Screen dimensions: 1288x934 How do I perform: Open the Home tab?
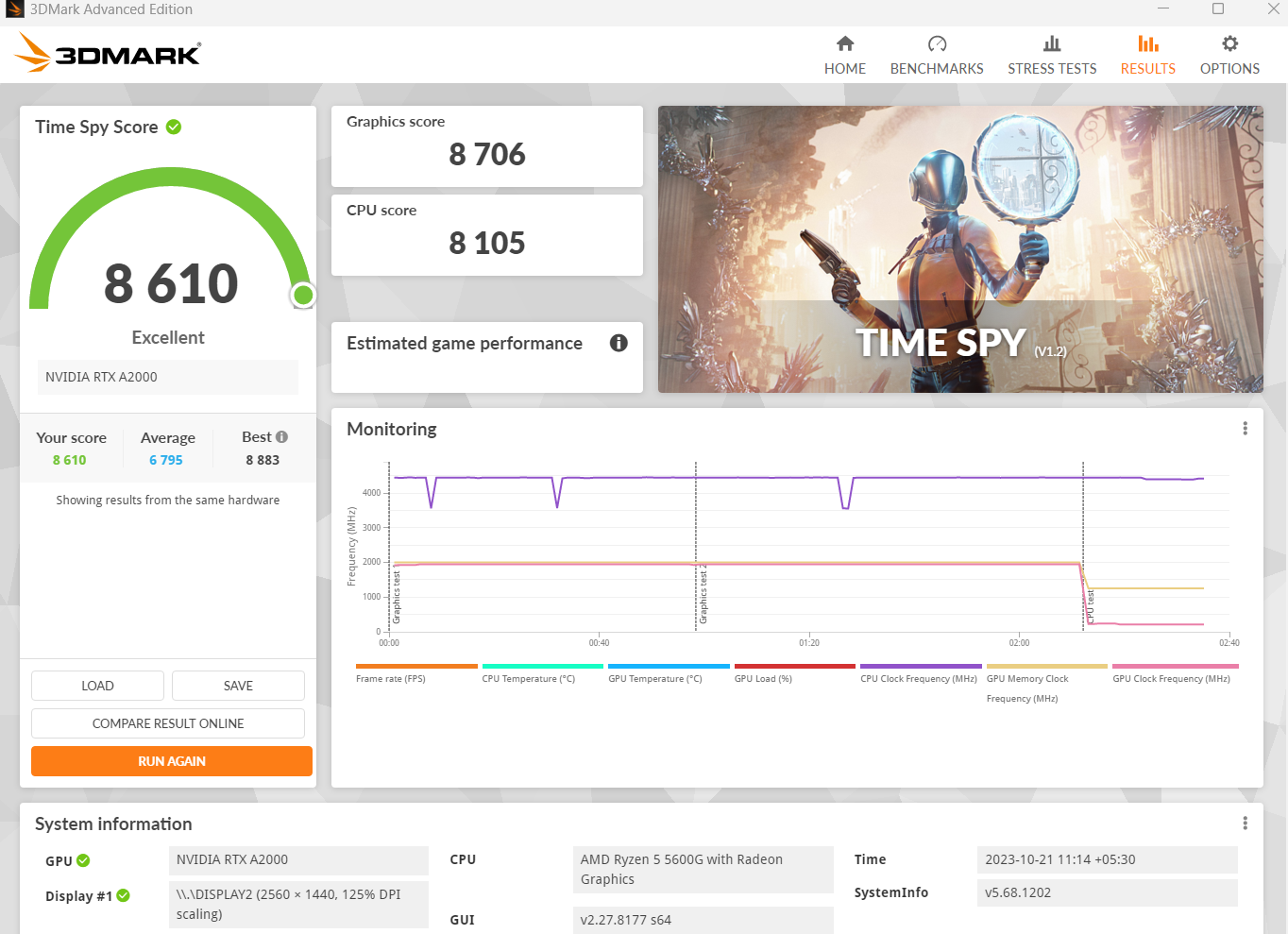point(844,56)
